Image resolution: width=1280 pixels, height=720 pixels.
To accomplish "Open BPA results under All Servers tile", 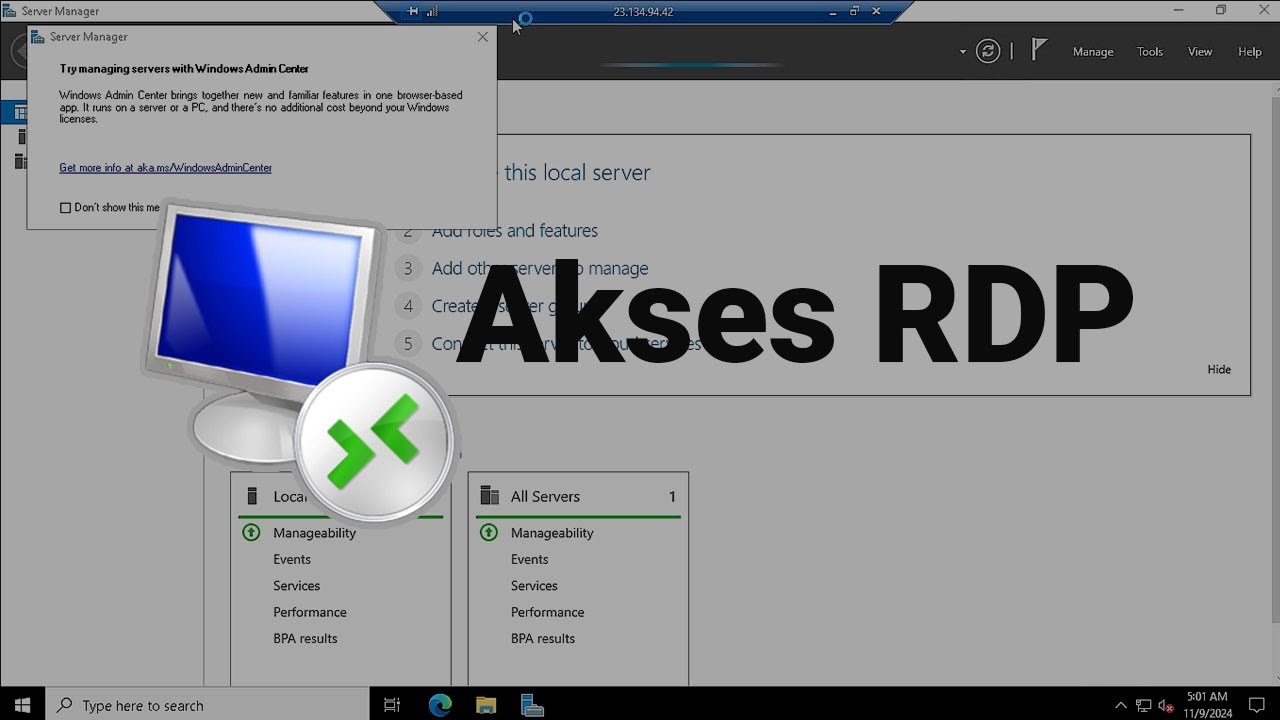I will point(543,639).
